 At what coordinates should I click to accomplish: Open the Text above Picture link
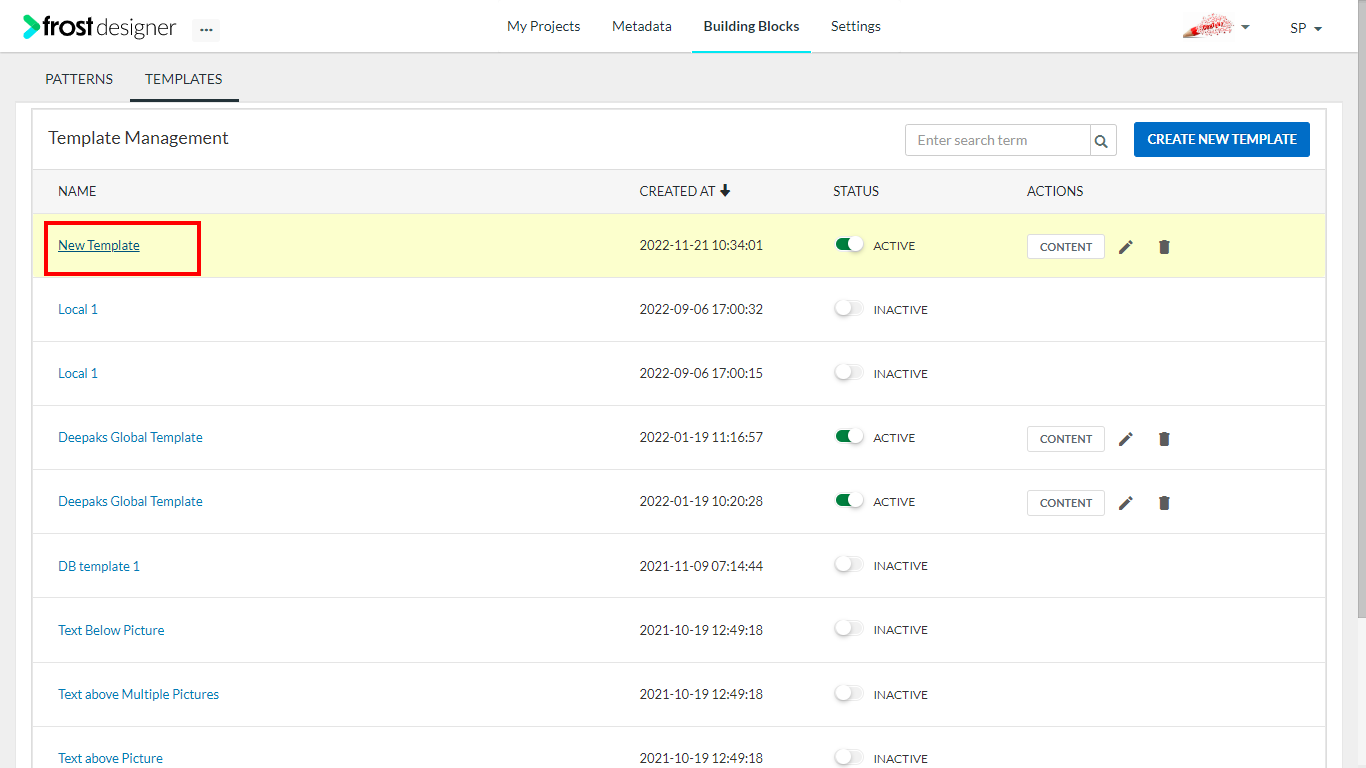110,758
